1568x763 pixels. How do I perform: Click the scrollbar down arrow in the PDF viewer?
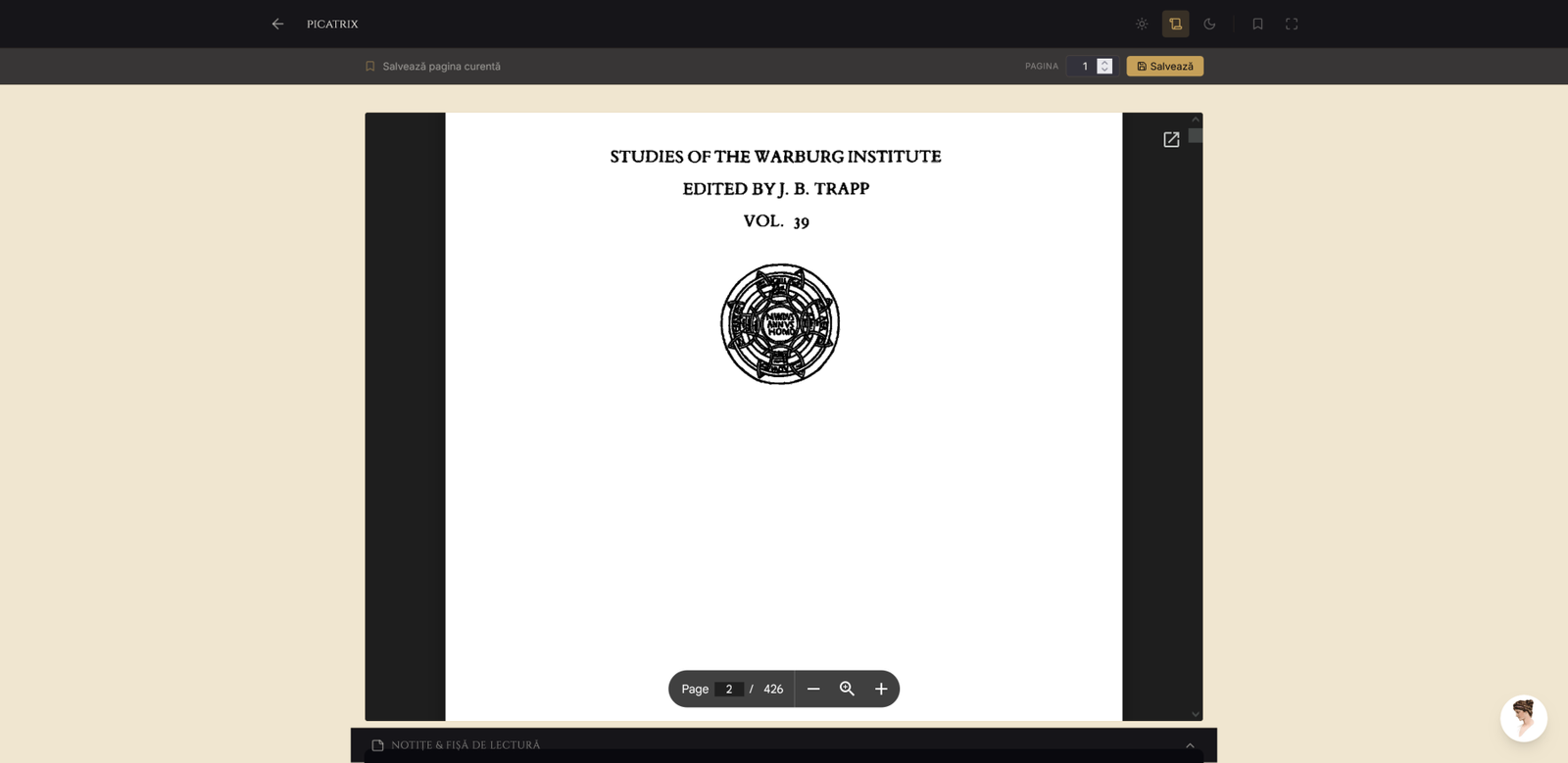tap(1196, 714)
